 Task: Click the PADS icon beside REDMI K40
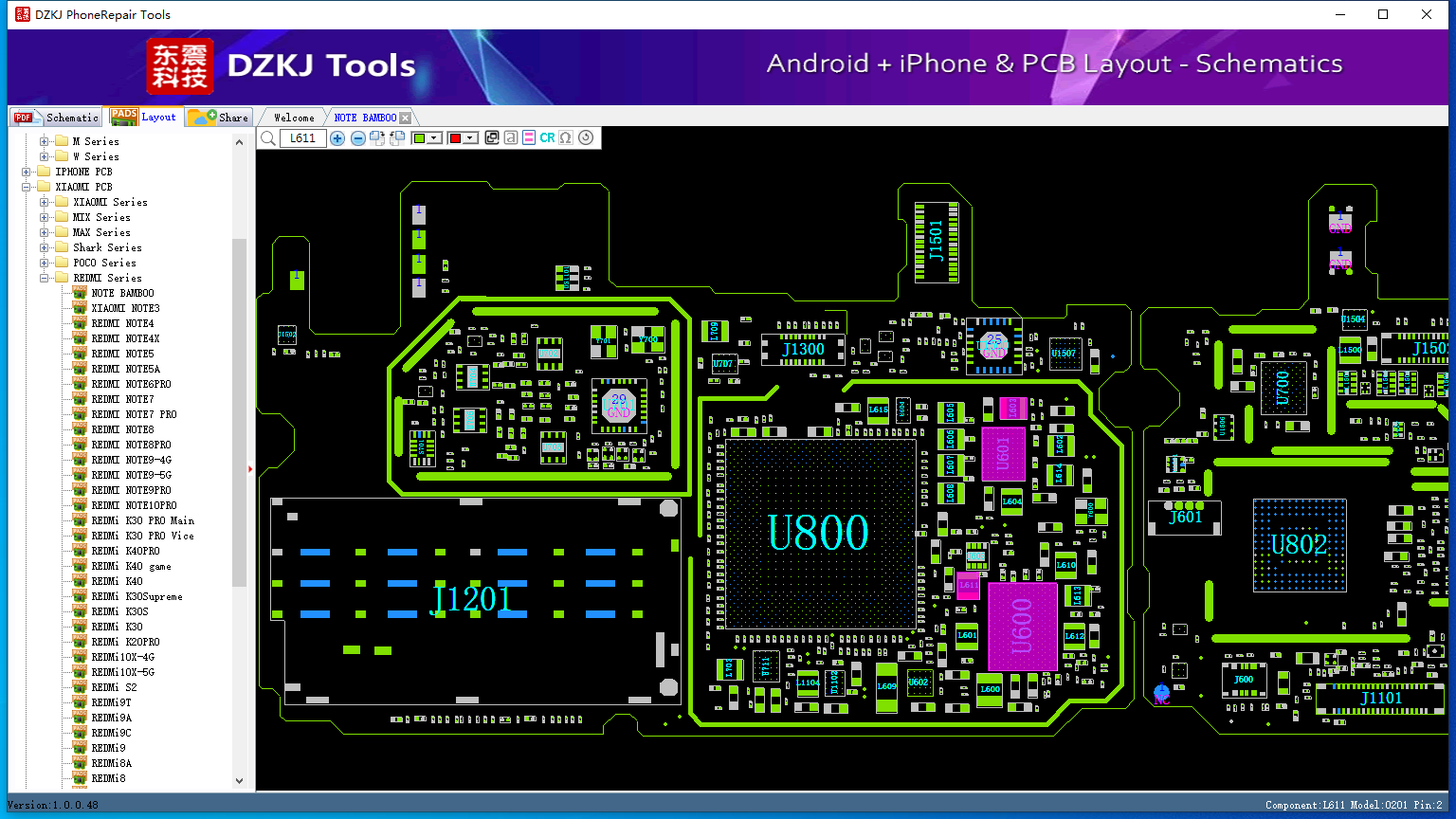pos(80,581)
